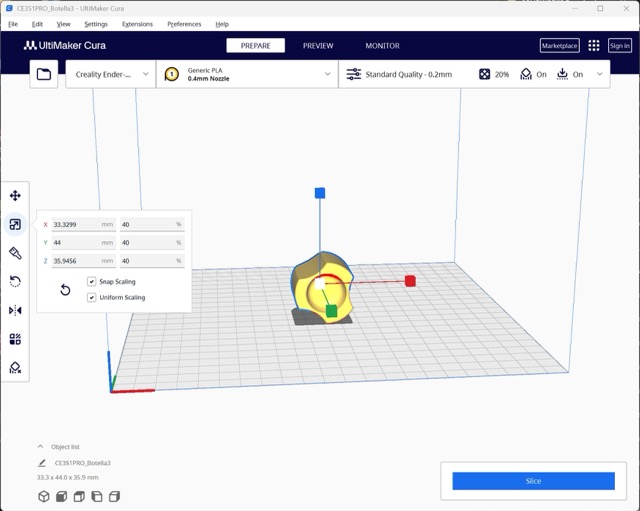
Task: Switch to left side view cube
Action: coord(97,496)
